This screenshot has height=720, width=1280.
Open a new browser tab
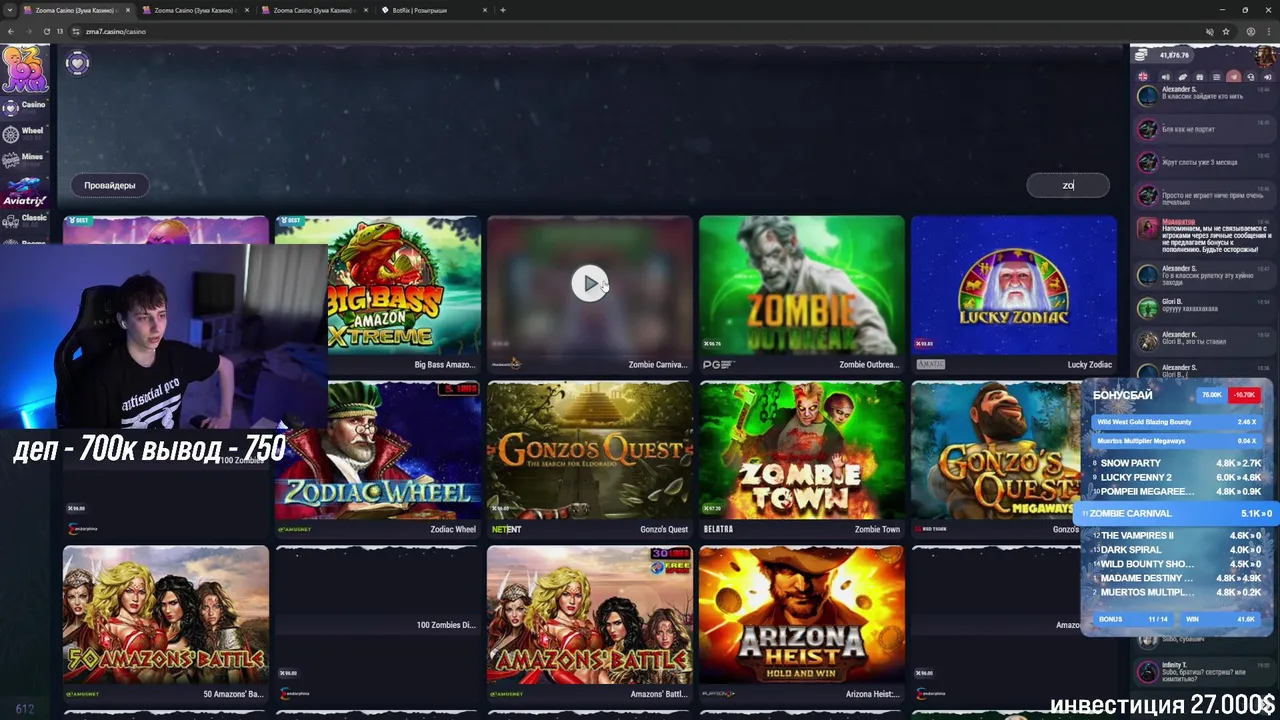point(503,10)
